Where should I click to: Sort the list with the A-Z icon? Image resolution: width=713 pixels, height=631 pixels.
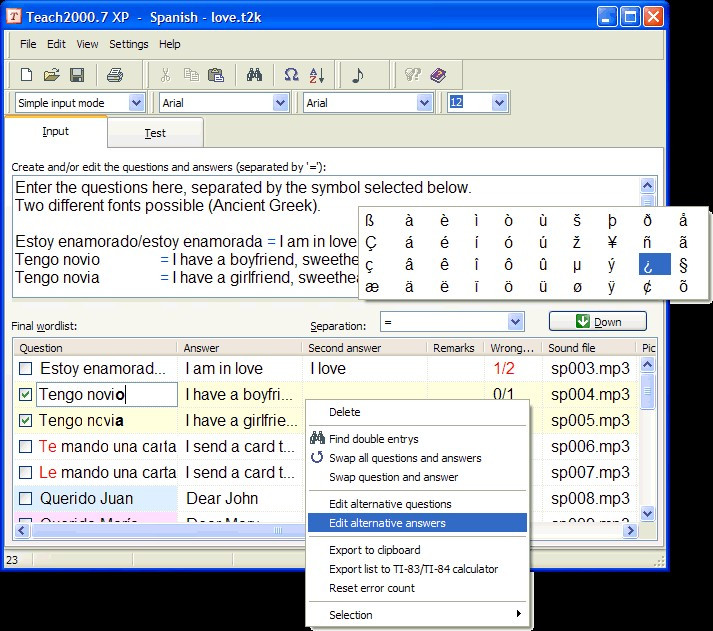point(317,75)
